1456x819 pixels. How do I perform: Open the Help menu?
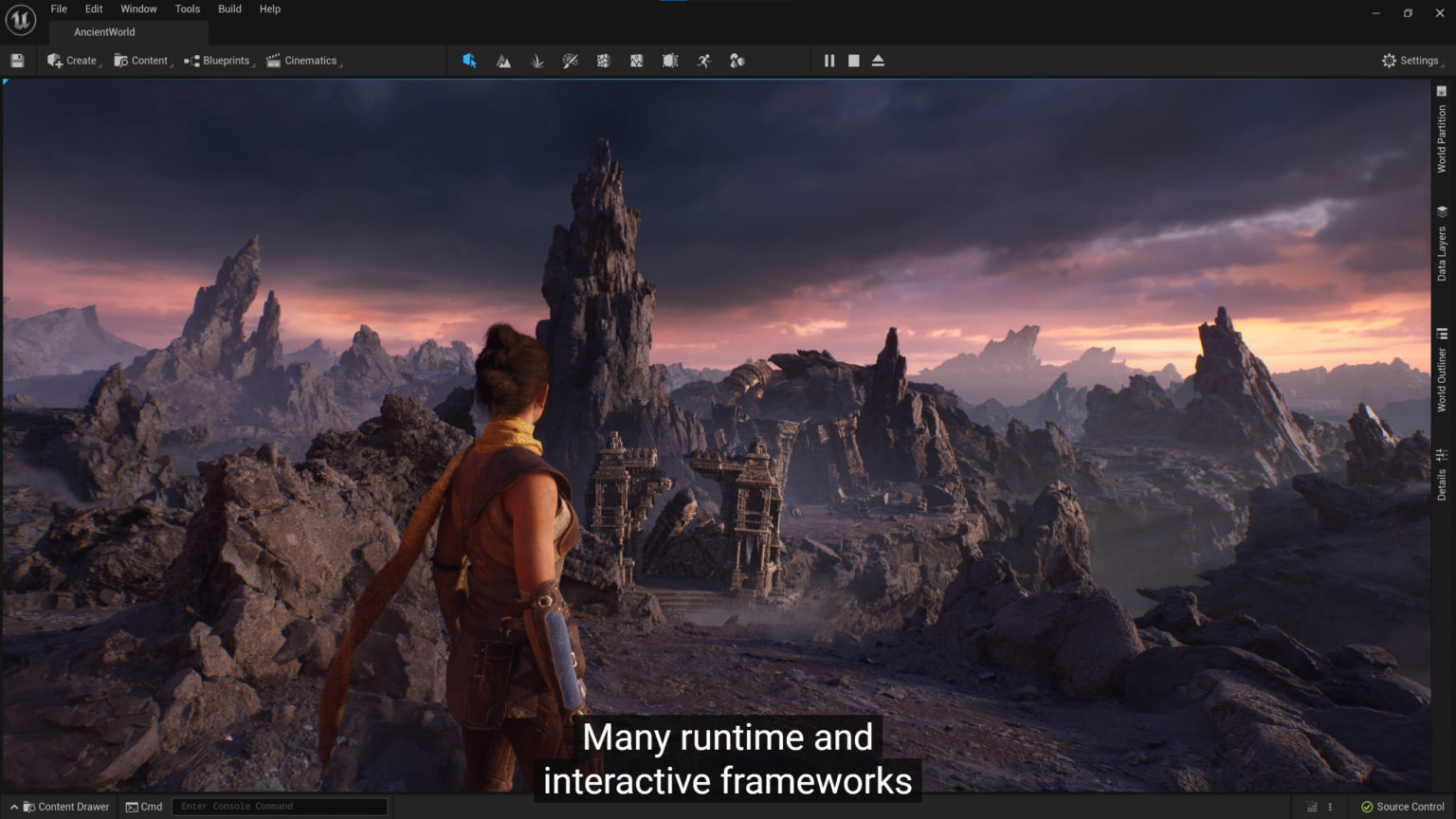[x=270, y=9]
